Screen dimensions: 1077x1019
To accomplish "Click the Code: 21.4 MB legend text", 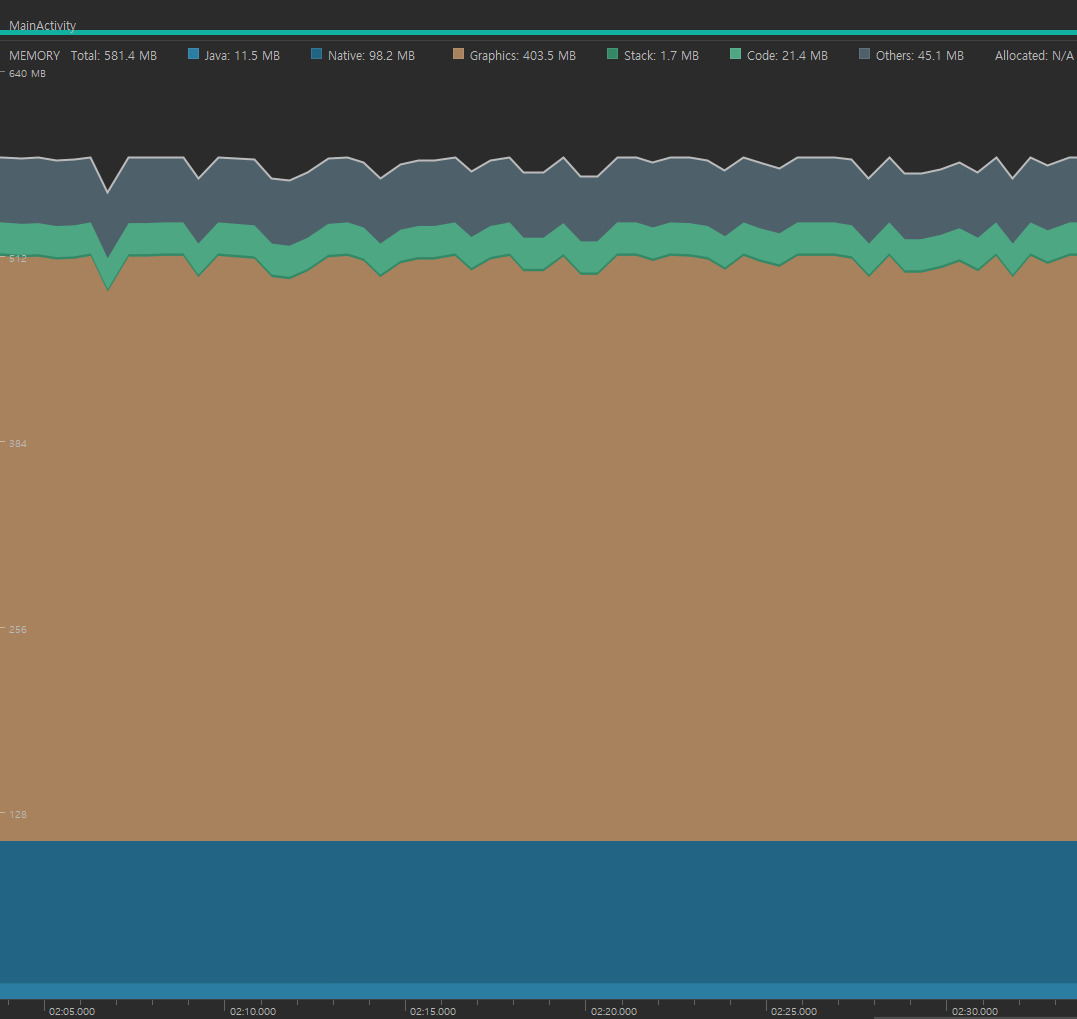I will (787, 56).
